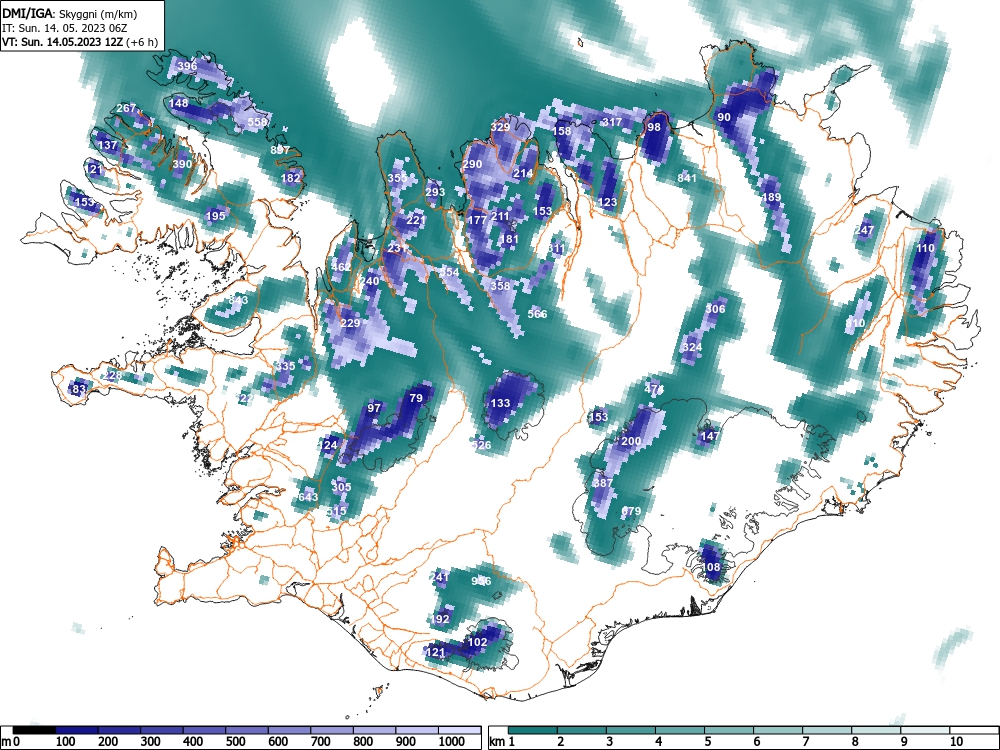Click the visibility value 679

[x=631, y=511]
